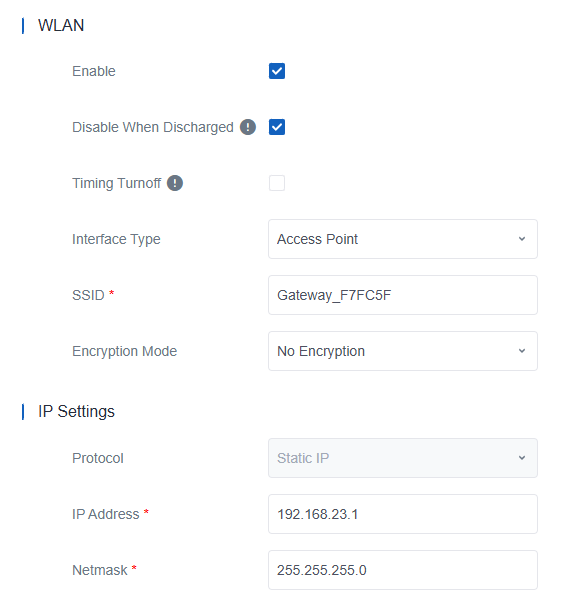The image size is (567, 607).
Task: Click the Timing Turnoff label text
Action: click(116, 183)
